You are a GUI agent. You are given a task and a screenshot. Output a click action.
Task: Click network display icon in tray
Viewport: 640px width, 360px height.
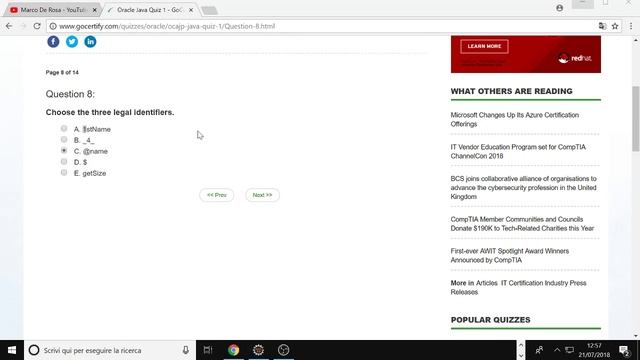point(569,350)
